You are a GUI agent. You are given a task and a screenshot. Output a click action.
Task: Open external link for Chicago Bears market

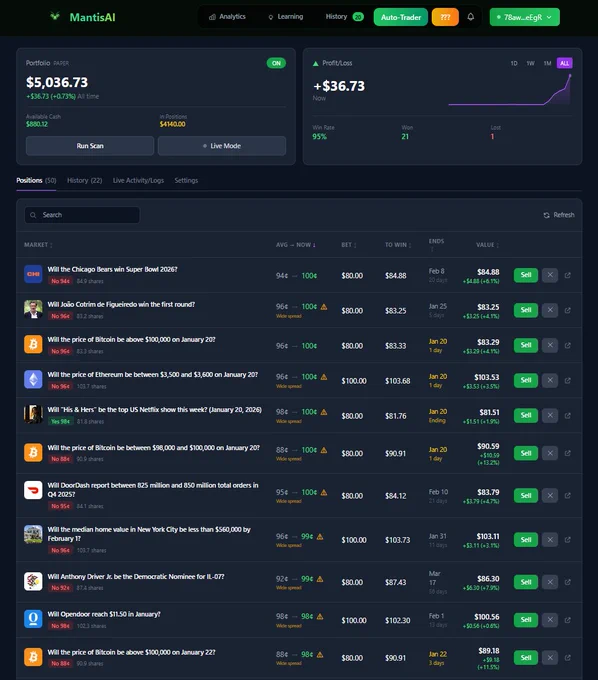567,275
